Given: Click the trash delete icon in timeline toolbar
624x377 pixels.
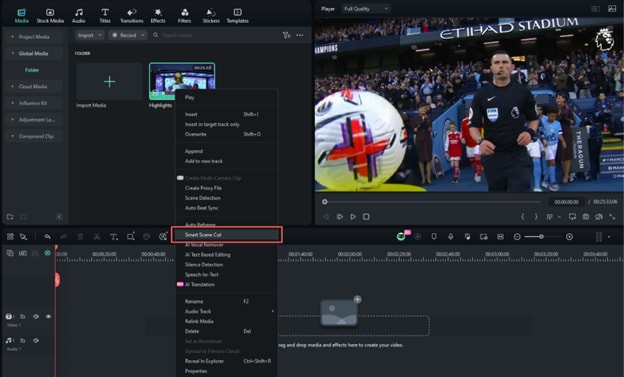Looking at the screenshot, I should click(80, 237).
